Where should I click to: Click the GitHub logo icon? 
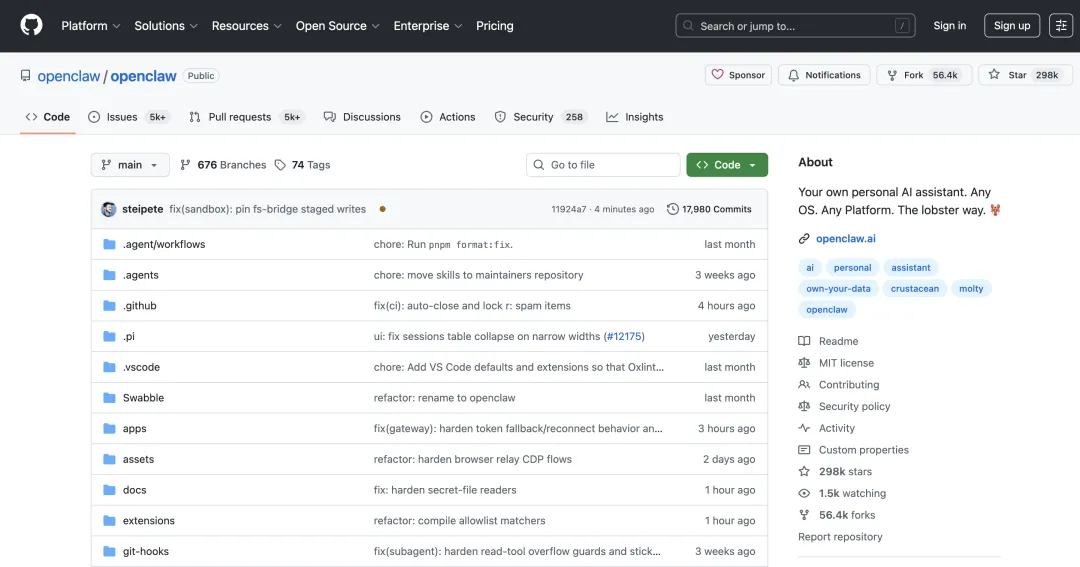32,25
